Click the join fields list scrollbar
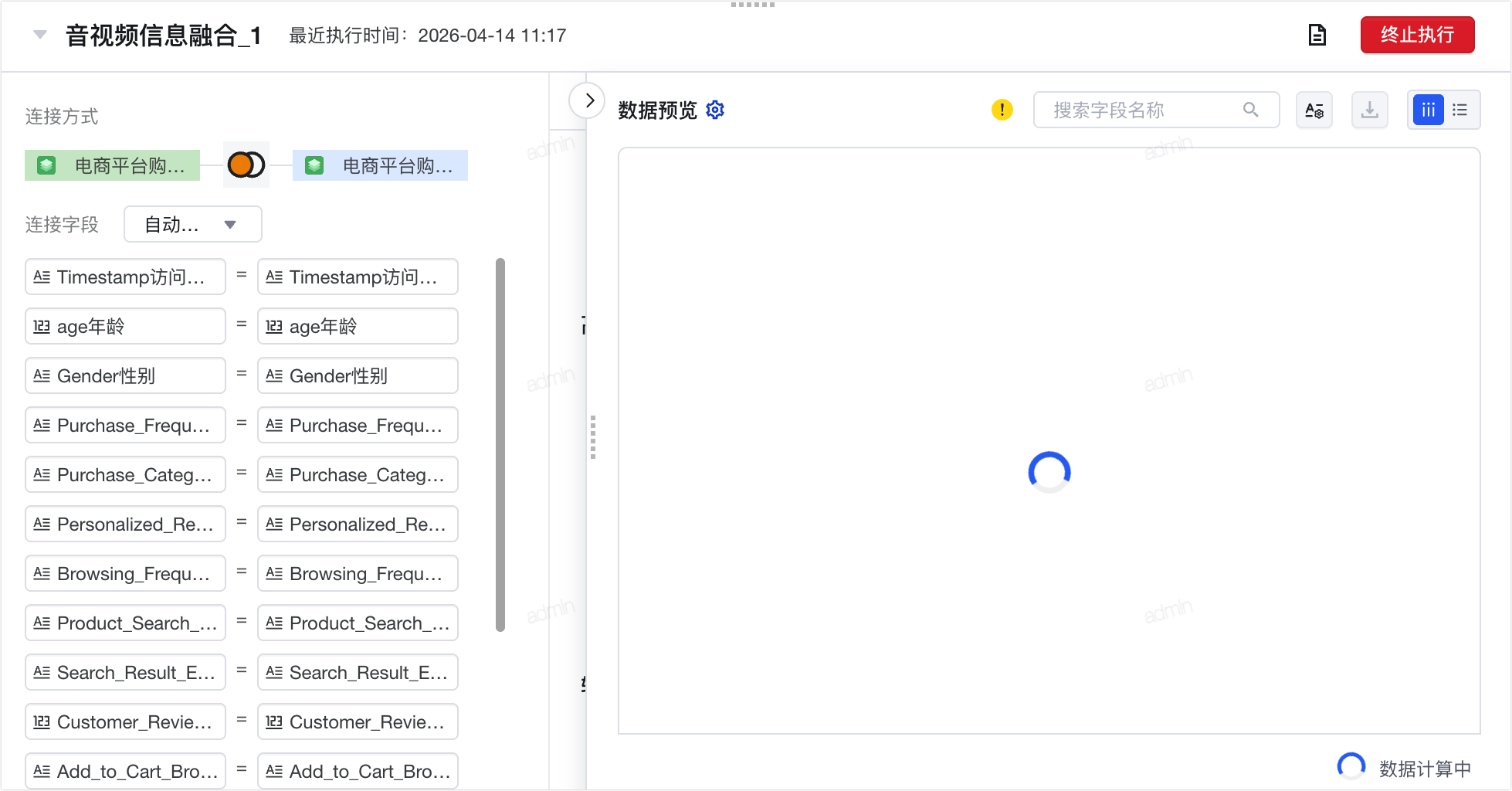The image size is (1512, 791). [x=500, y=445]
